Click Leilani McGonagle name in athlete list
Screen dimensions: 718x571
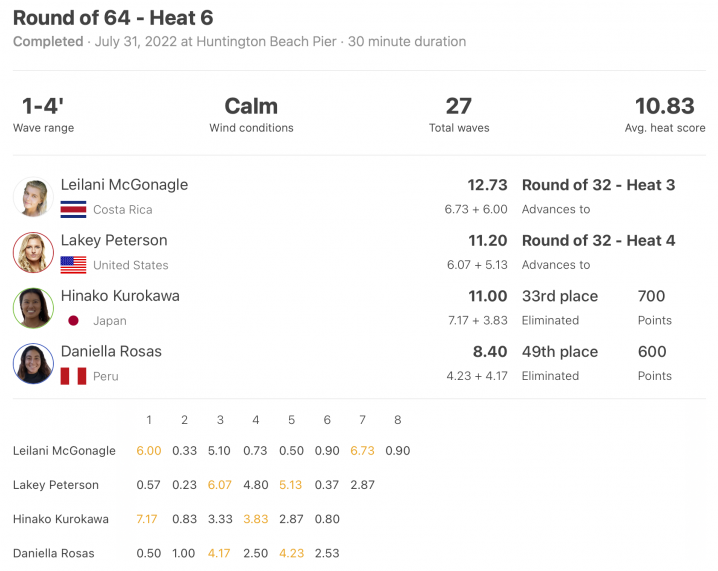125,185
